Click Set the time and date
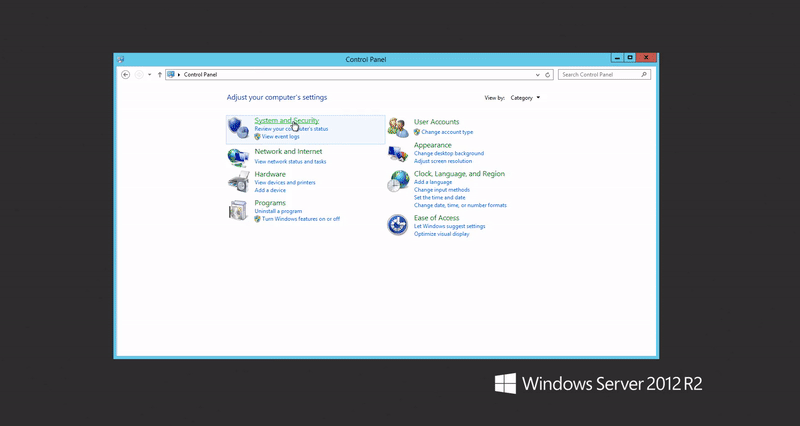The image size is (800, 426). [x=439, y=197]
